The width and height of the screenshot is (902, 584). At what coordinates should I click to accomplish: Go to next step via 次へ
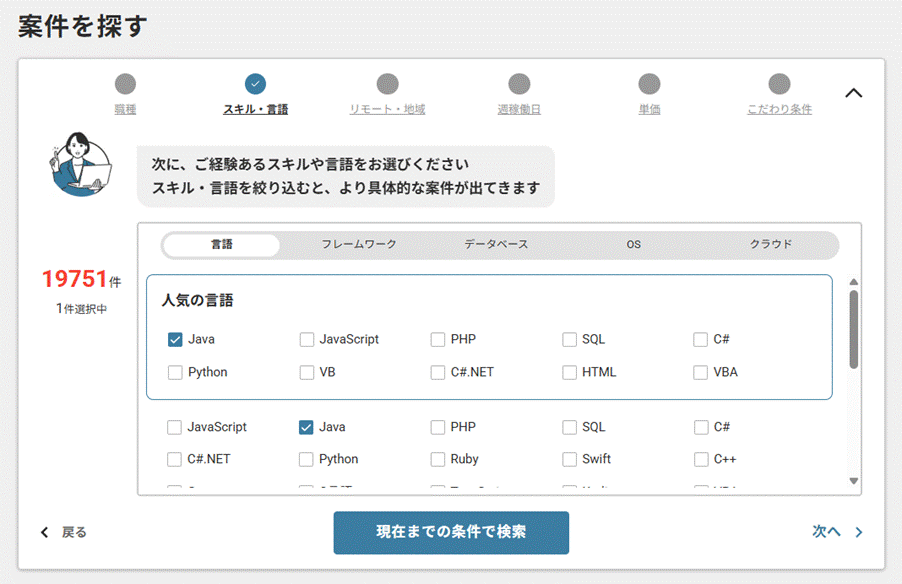(836, 533)
